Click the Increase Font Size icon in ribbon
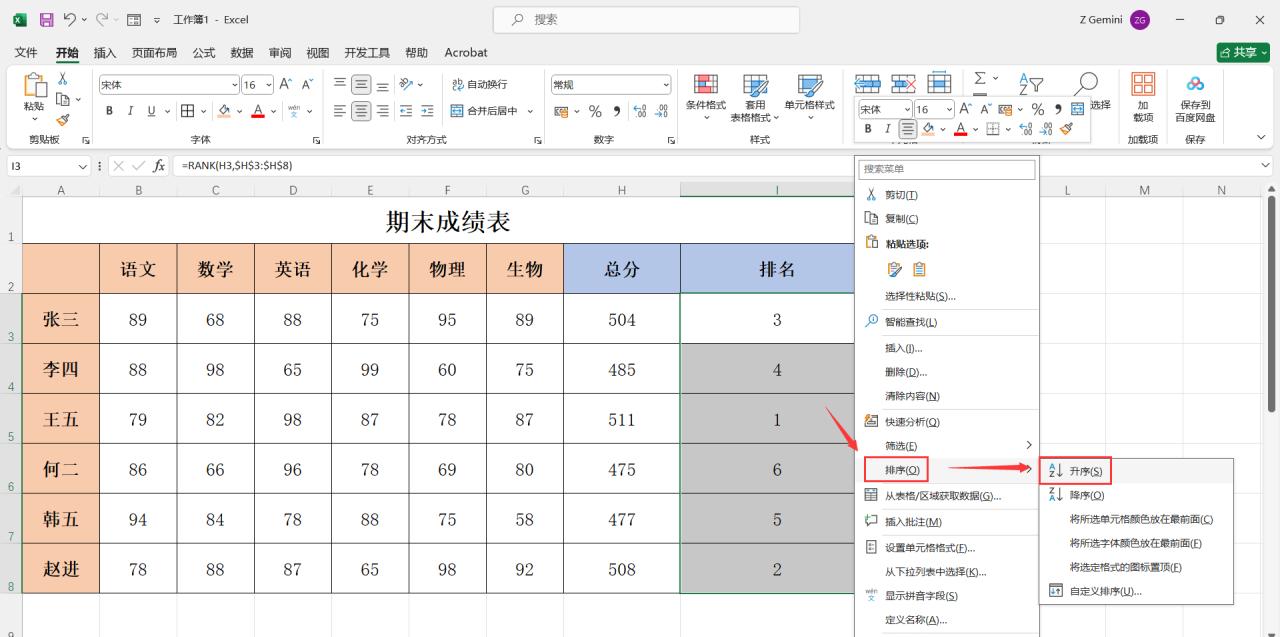Image resolution: width=1280 pixels, height=637 pixels. click(285, 85)
